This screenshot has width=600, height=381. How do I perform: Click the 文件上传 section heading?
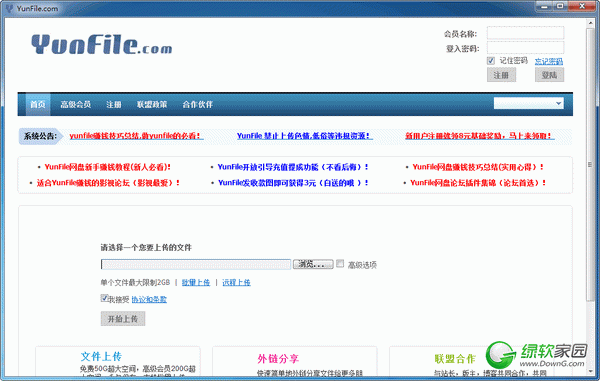[101, 357]
